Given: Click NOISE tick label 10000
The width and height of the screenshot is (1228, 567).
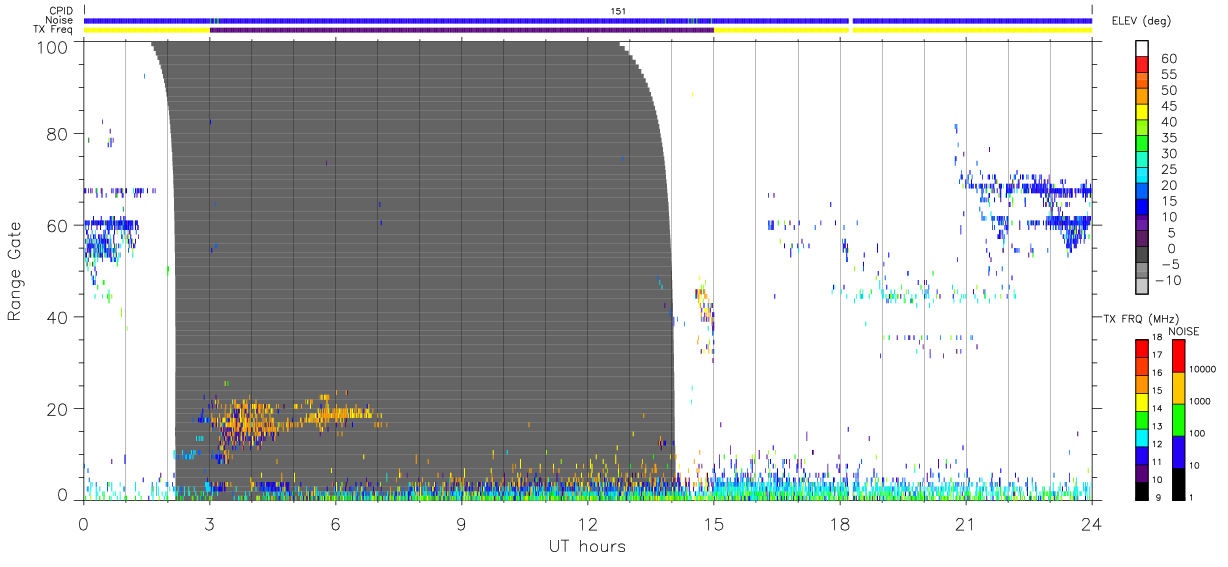Looking at the screenshot, I should [1203, 369].
